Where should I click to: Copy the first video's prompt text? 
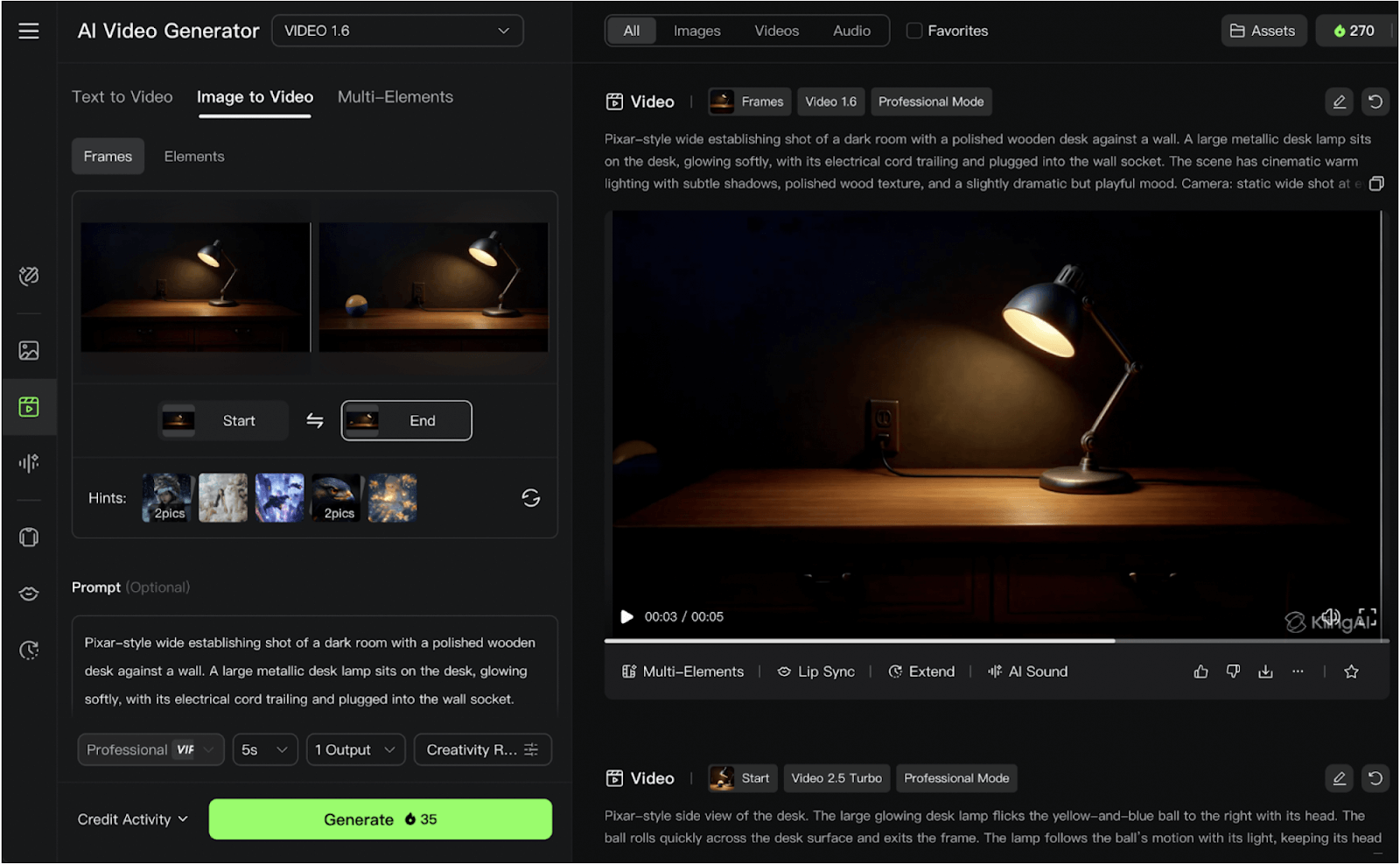(x=1375, y=184)
